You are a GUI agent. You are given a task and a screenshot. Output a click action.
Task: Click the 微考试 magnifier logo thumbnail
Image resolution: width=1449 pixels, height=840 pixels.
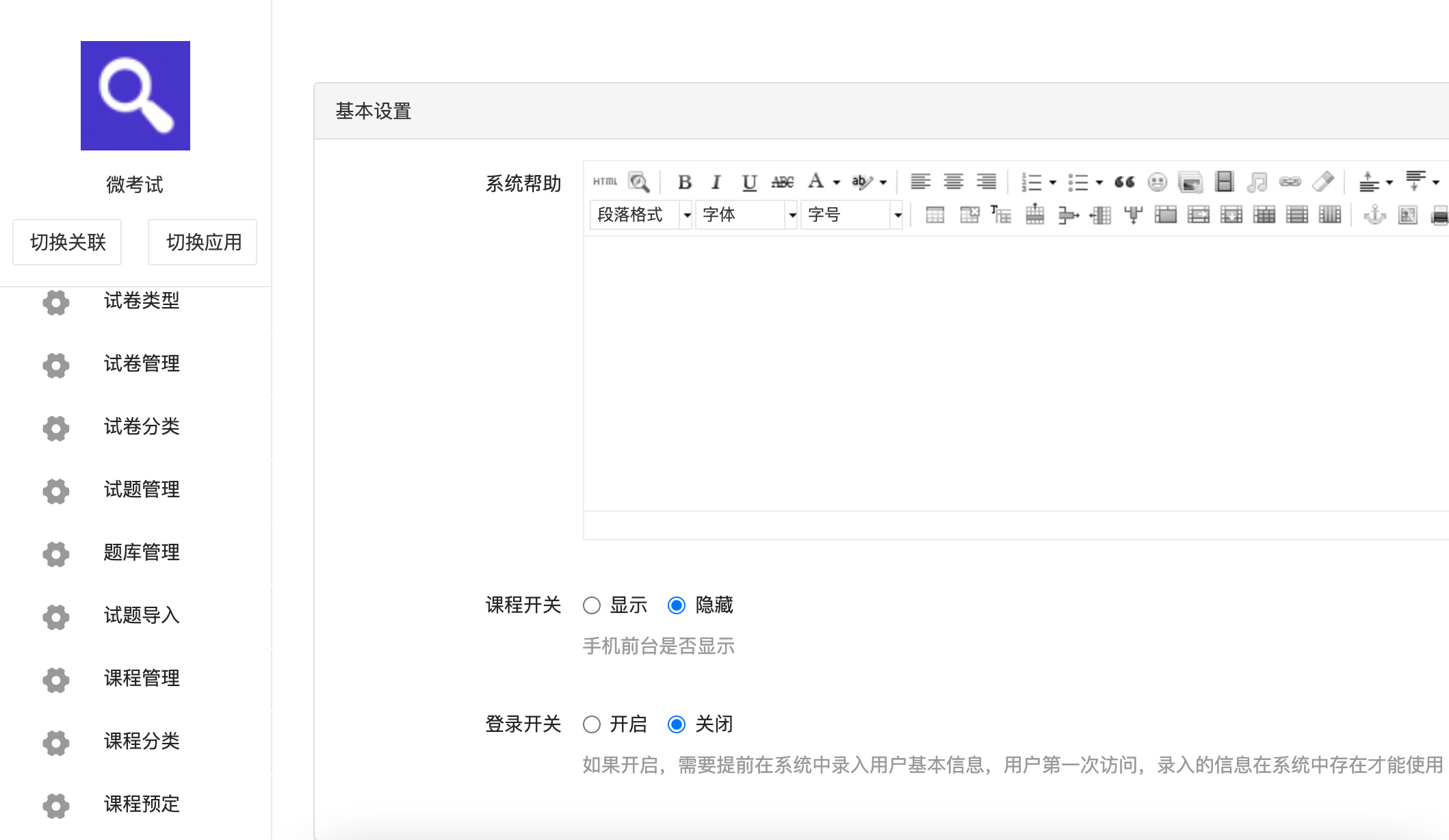pyautogui.click(x=135, y=96)
